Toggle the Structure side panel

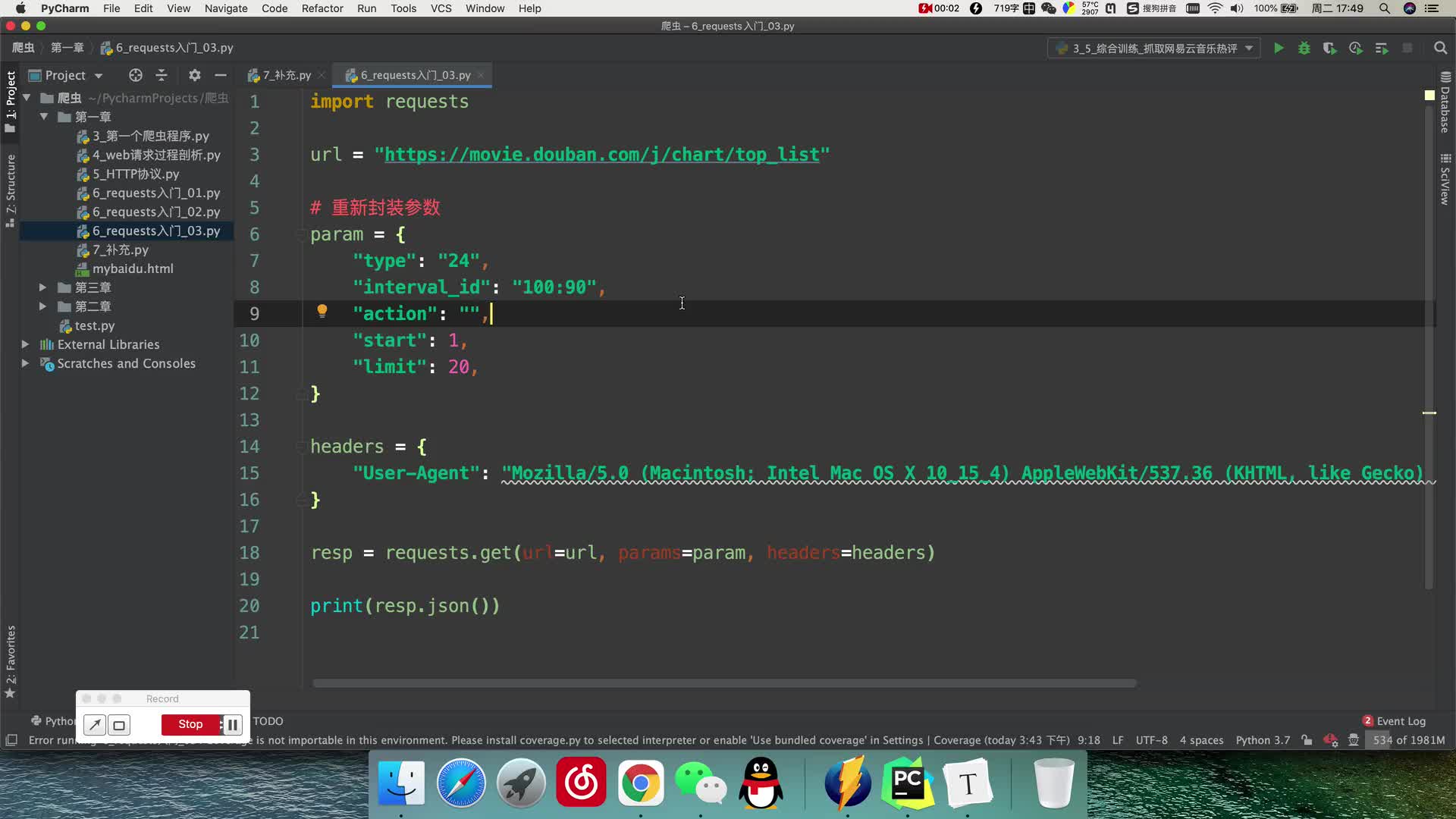(x=11, y=190)
